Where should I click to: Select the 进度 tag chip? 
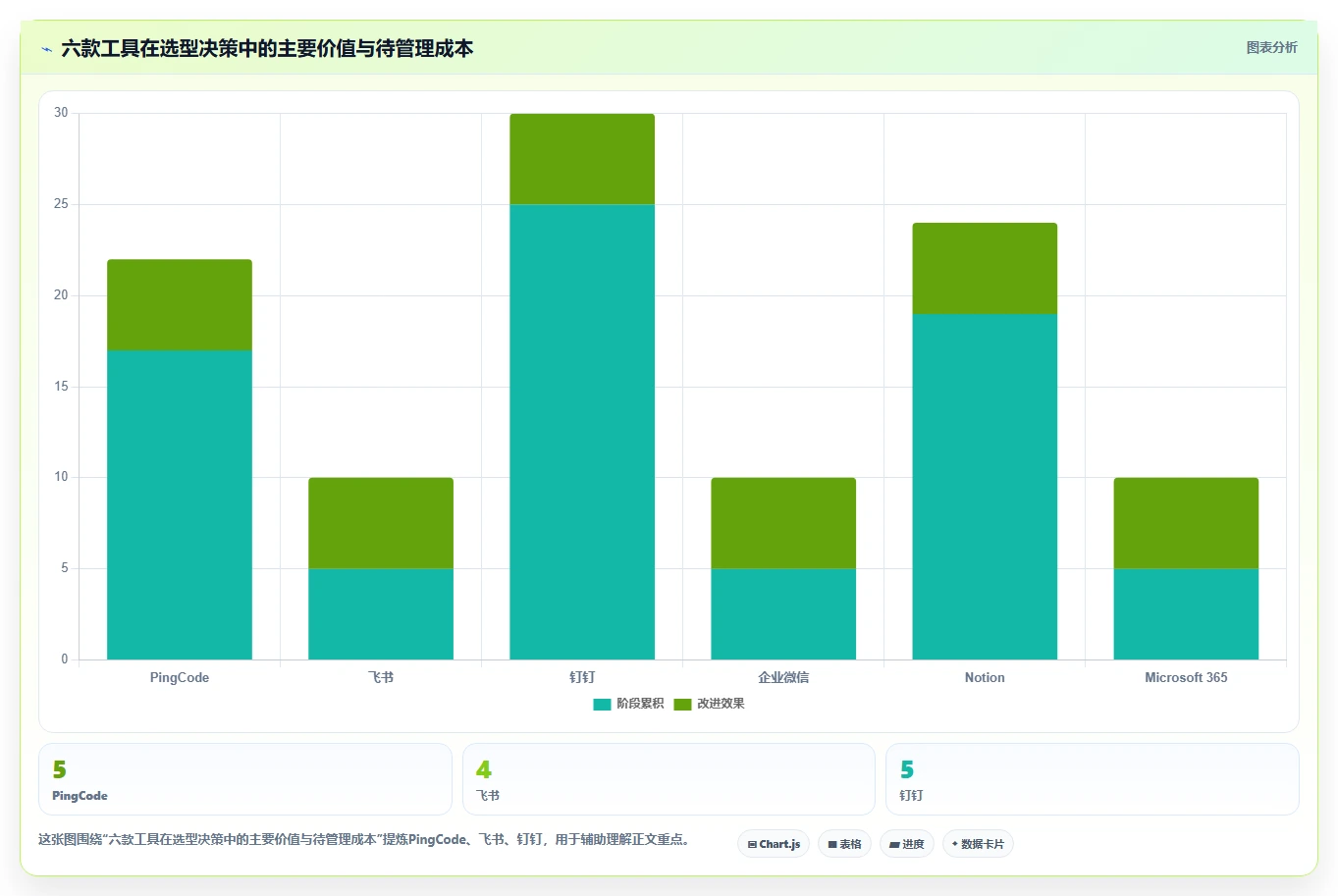pyautogui.click(x=907, y=844)
